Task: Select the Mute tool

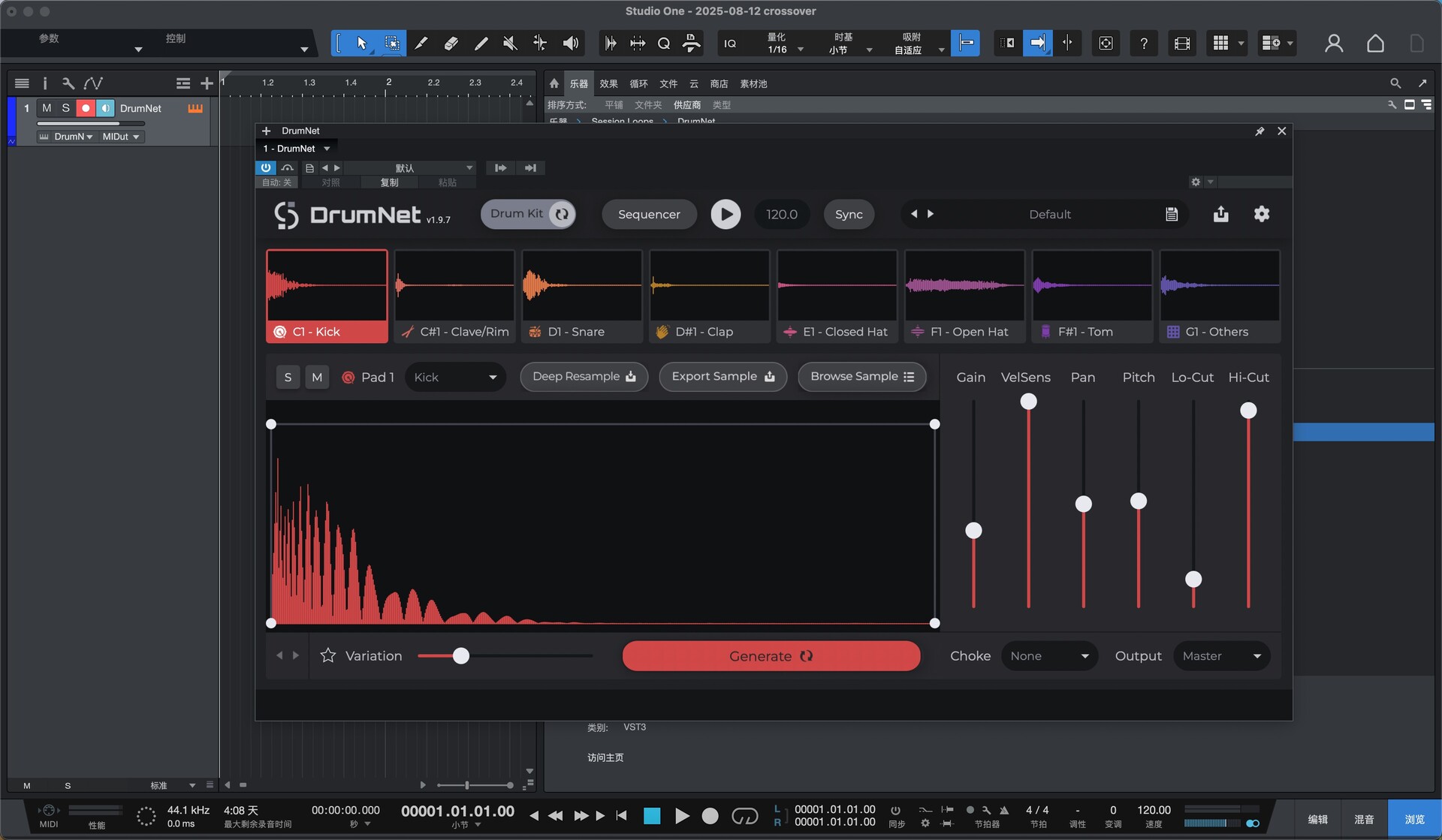Action: 510,44
